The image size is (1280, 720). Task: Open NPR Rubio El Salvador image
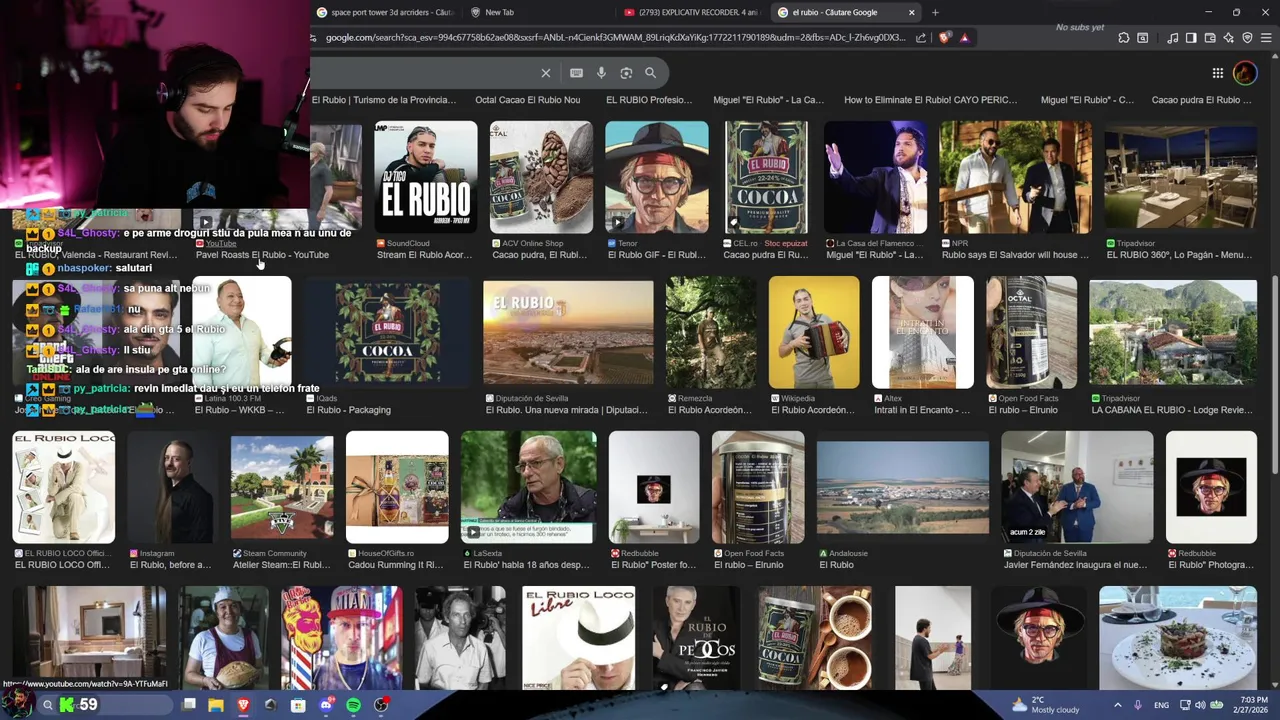(1016, 177)
